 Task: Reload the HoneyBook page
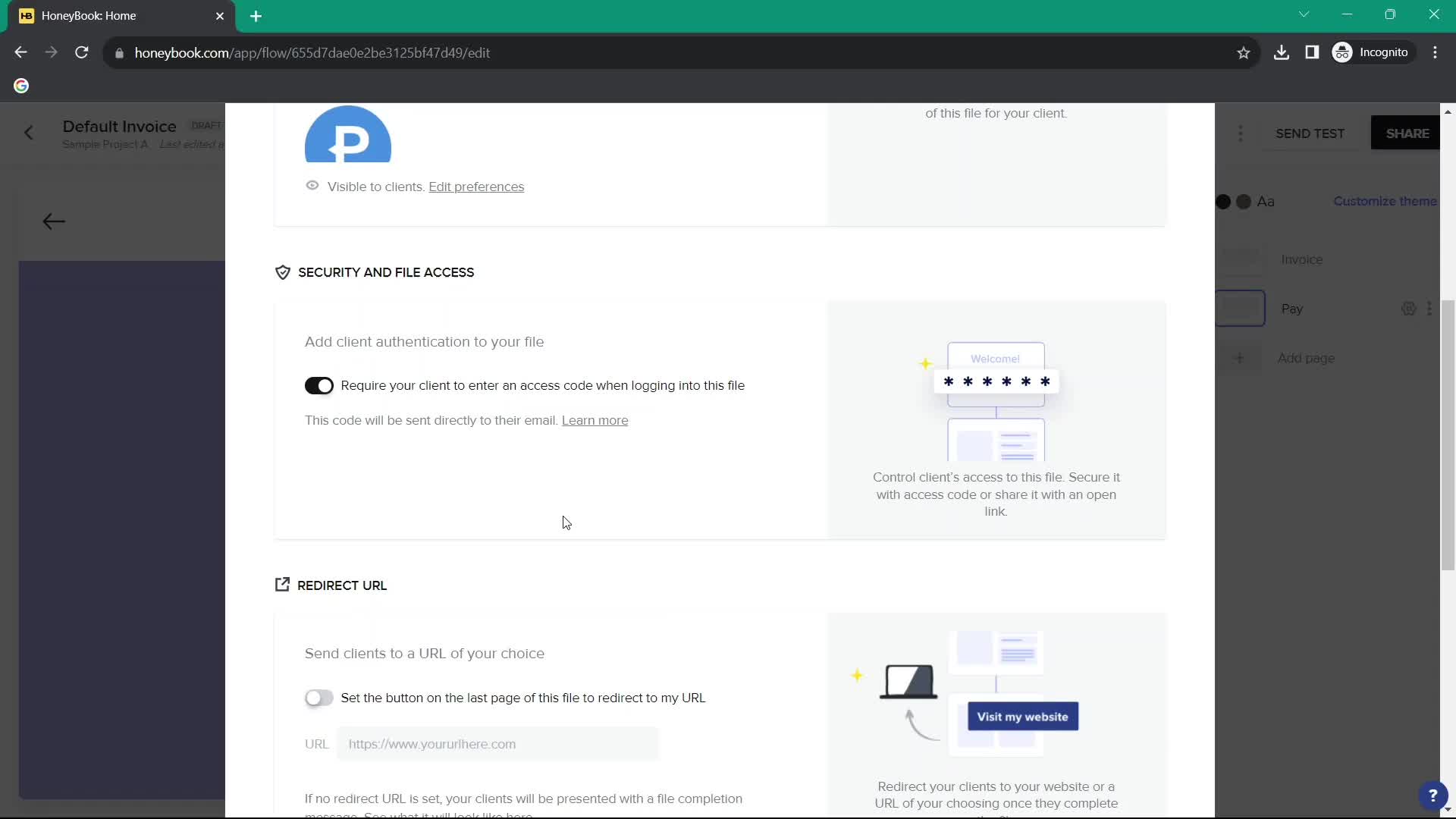click(x=82, y=52)
